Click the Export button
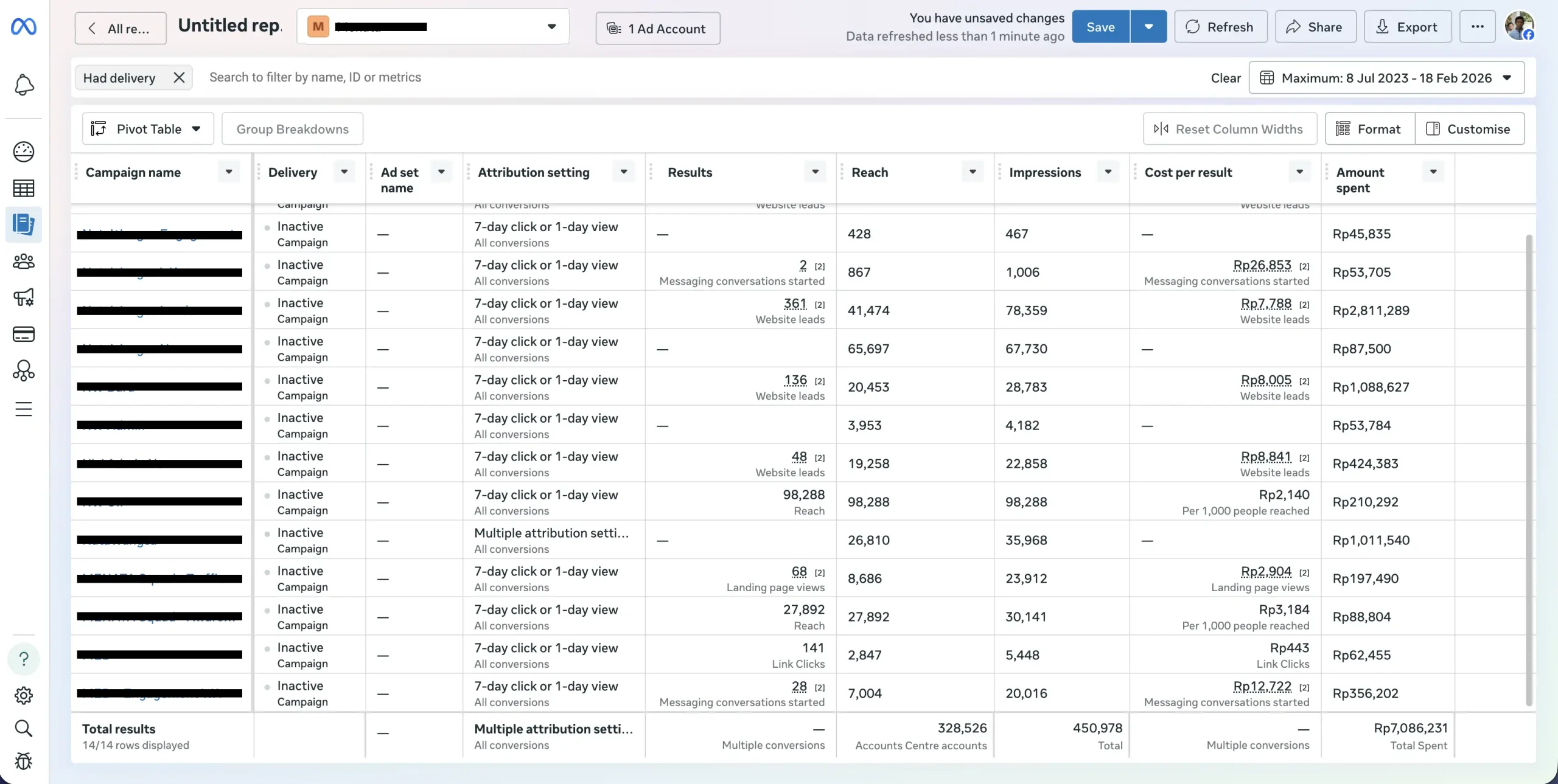This screenshot has width=1558, height=784. [x=1407, y=27]
